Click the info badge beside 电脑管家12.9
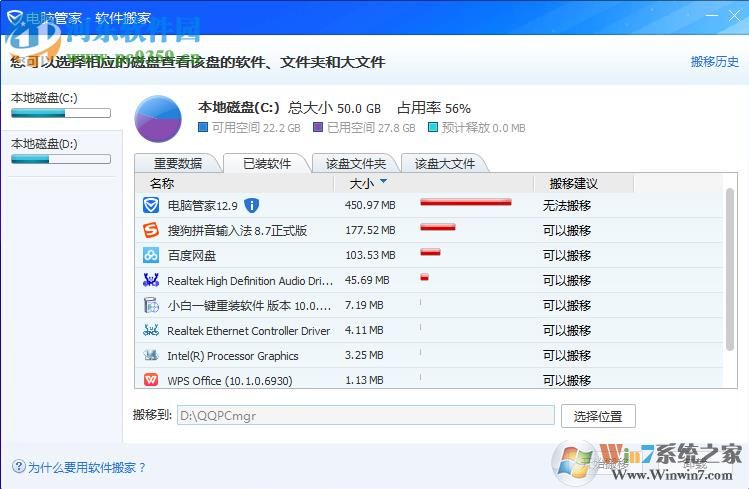749x489 pixels. coord(252,205)
